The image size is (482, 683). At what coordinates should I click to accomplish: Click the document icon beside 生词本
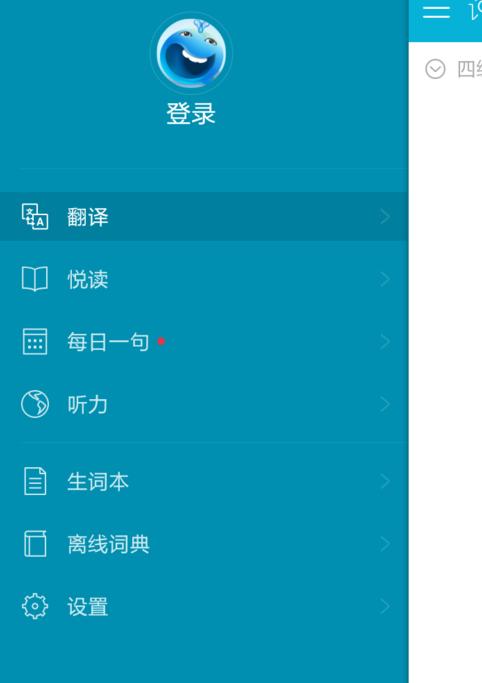click(35, 481)
